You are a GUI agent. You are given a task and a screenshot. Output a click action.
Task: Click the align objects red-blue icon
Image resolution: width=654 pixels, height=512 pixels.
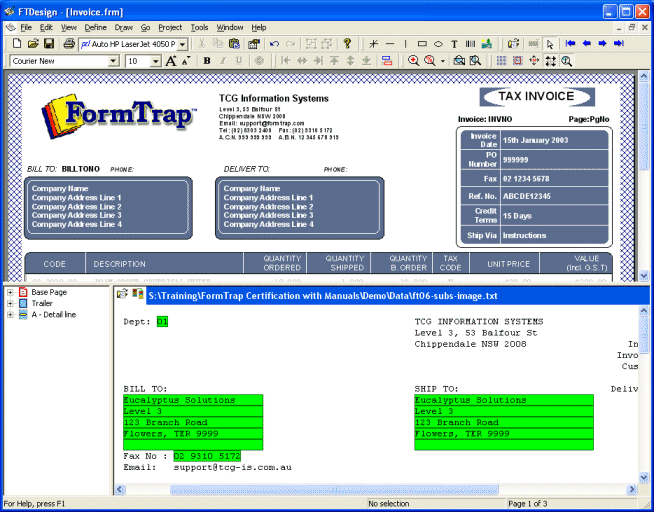[387, 61]
